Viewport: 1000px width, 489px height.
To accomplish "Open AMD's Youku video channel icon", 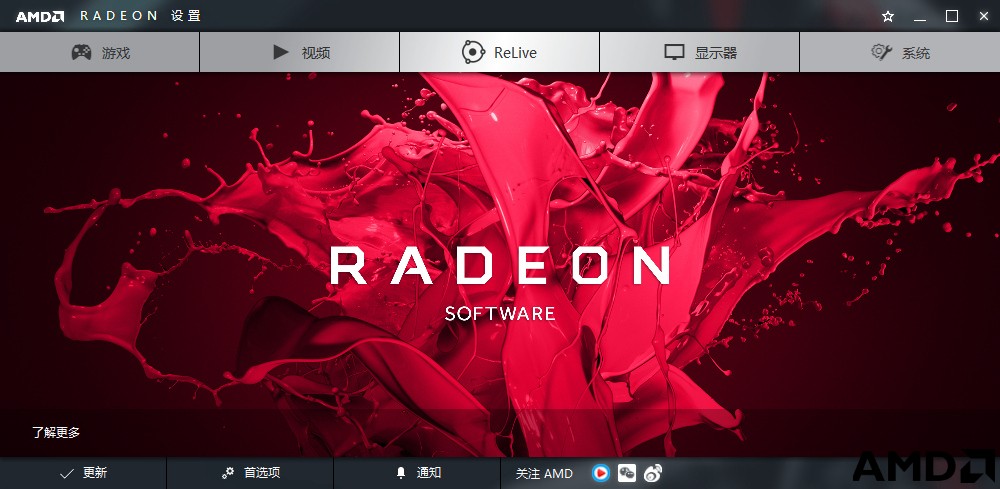I will click(x=600, y=473).
